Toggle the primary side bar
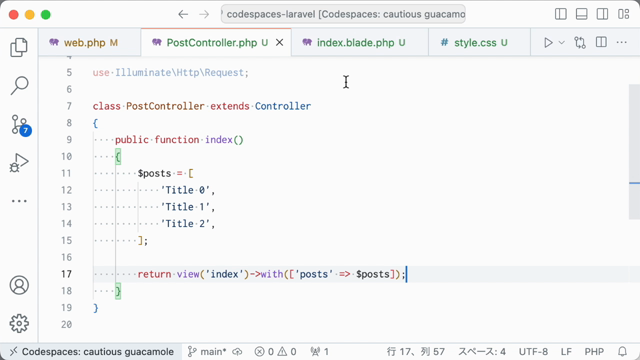Image resolution: width=640 pixels, height=360 pixels. (561, 14)
